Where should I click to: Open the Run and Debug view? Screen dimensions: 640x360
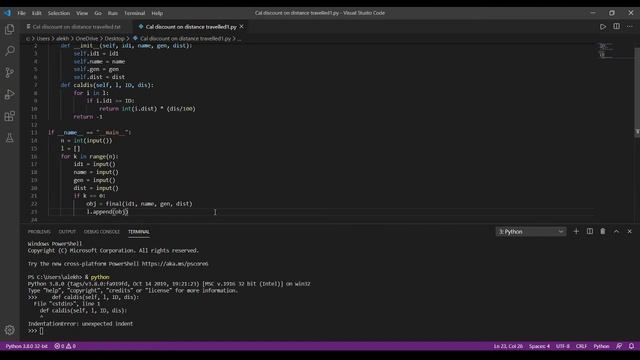[x=9, y=94]
